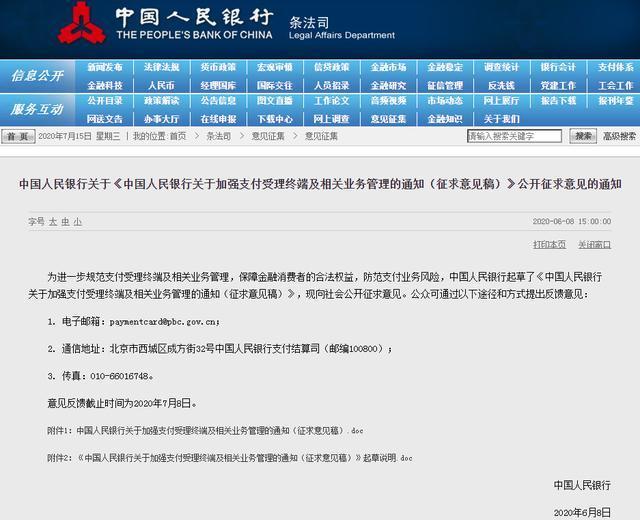Screen dimensions: 640x520
Task: Open the 法律法规 navigation item
Action: tap(162, 67)
